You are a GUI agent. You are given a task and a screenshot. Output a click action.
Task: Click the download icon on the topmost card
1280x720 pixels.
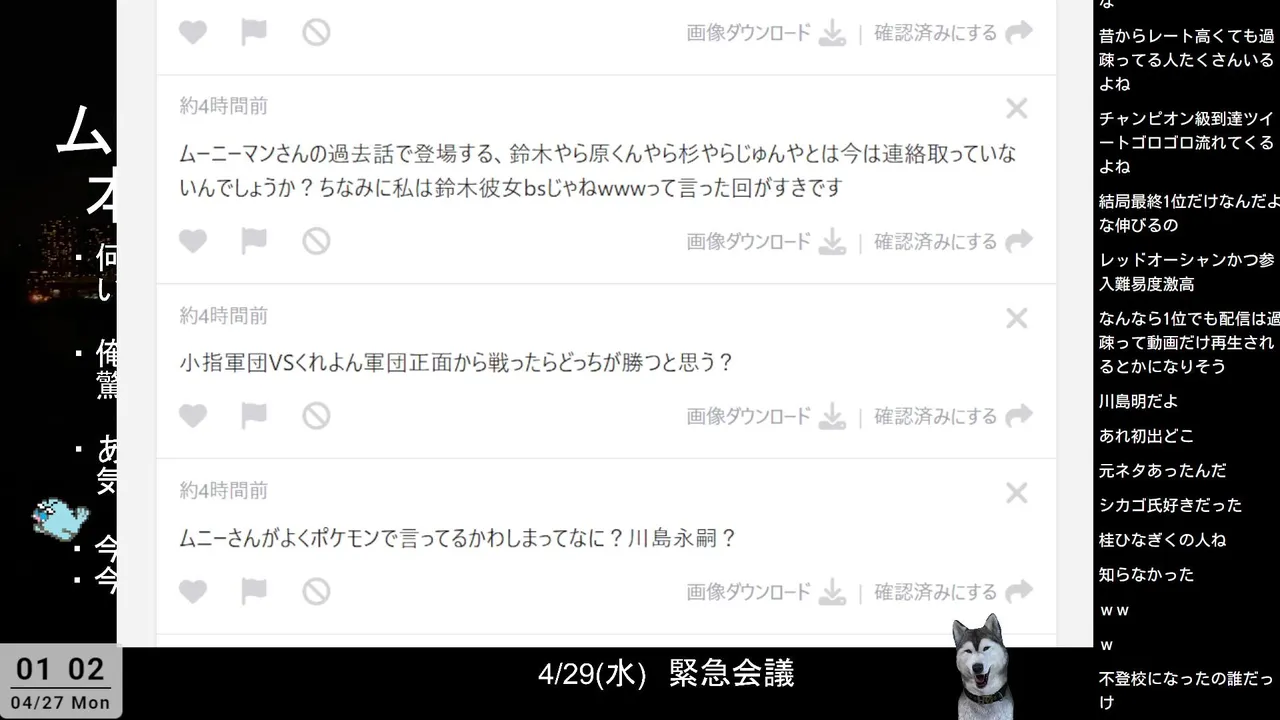click(x=832, y=33)
